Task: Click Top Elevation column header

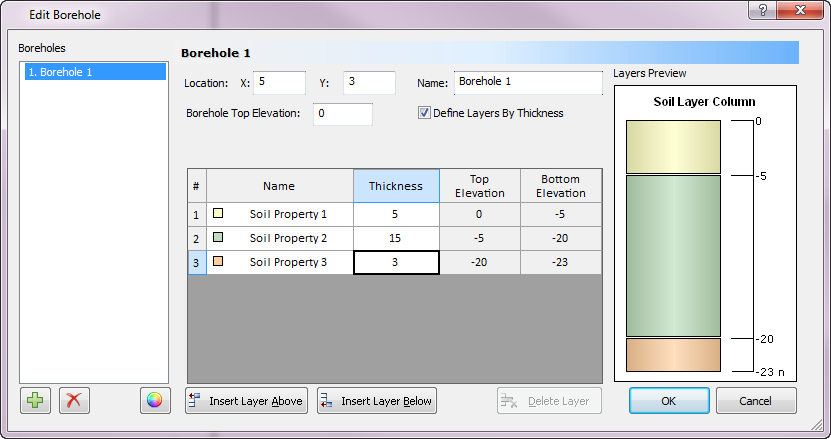Action: (480, 186)
